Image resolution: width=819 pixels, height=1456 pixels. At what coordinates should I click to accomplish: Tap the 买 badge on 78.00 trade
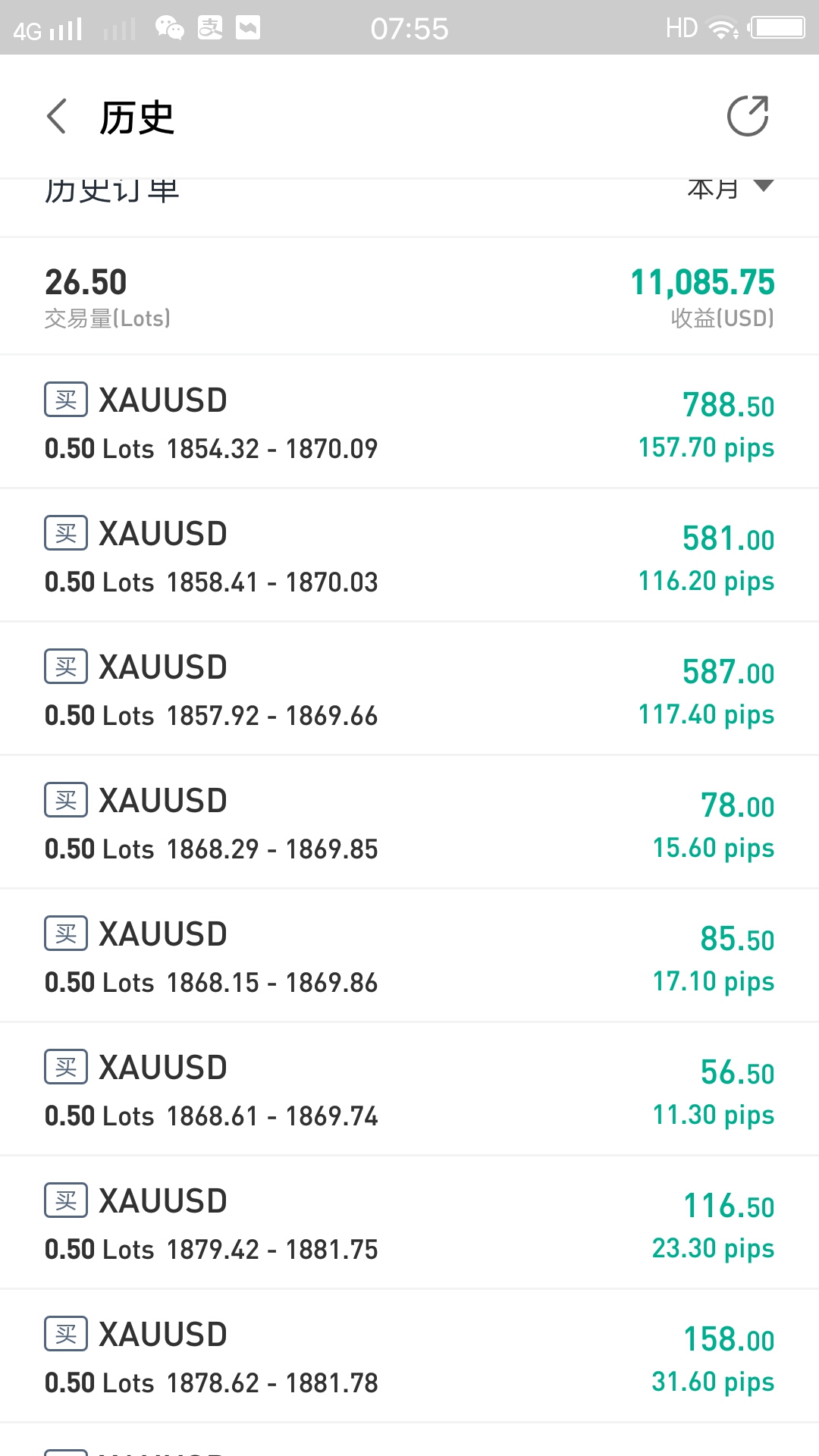click(66, 800)
